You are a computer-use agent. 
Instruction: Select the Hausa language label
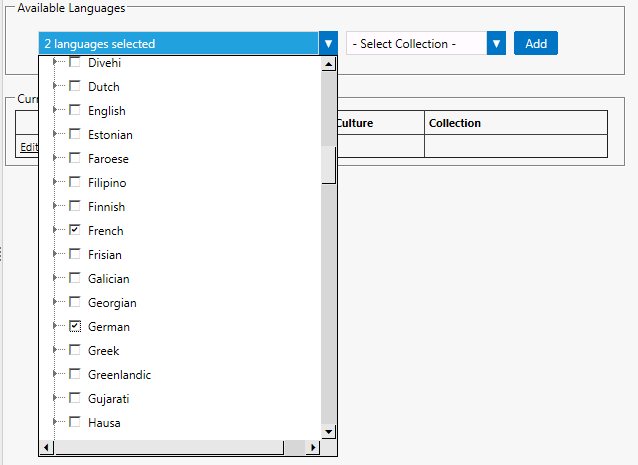tap(104, 423)
